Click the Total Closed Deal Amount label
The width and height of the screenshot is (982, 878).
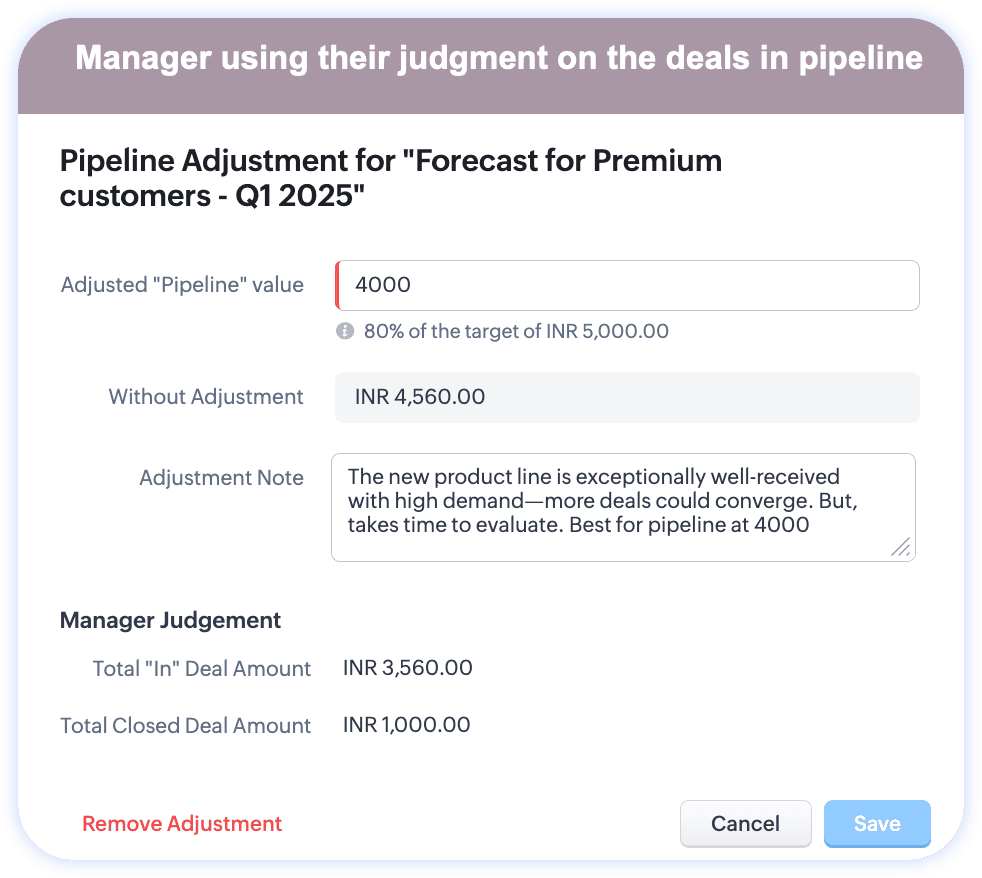pos(186,725)
